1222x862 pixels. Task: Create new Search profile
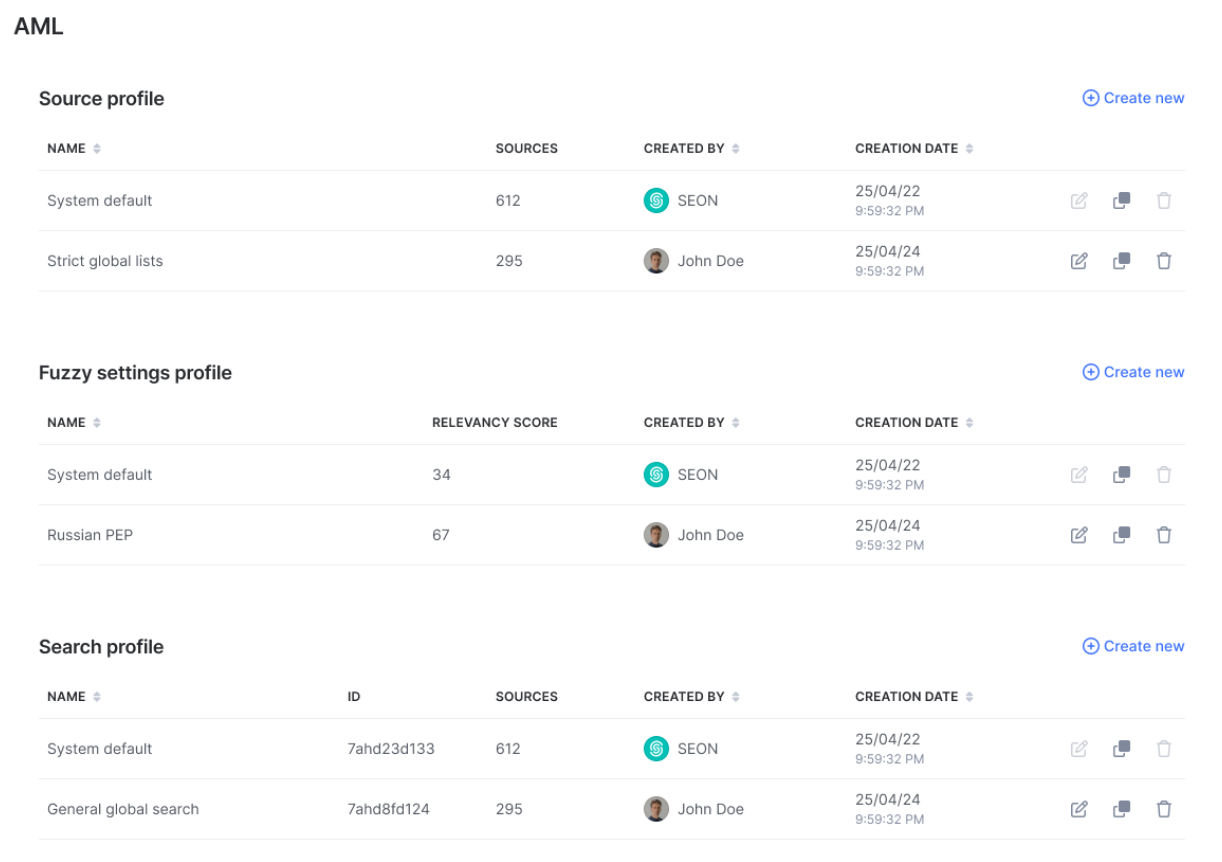tap(1133, 646)
